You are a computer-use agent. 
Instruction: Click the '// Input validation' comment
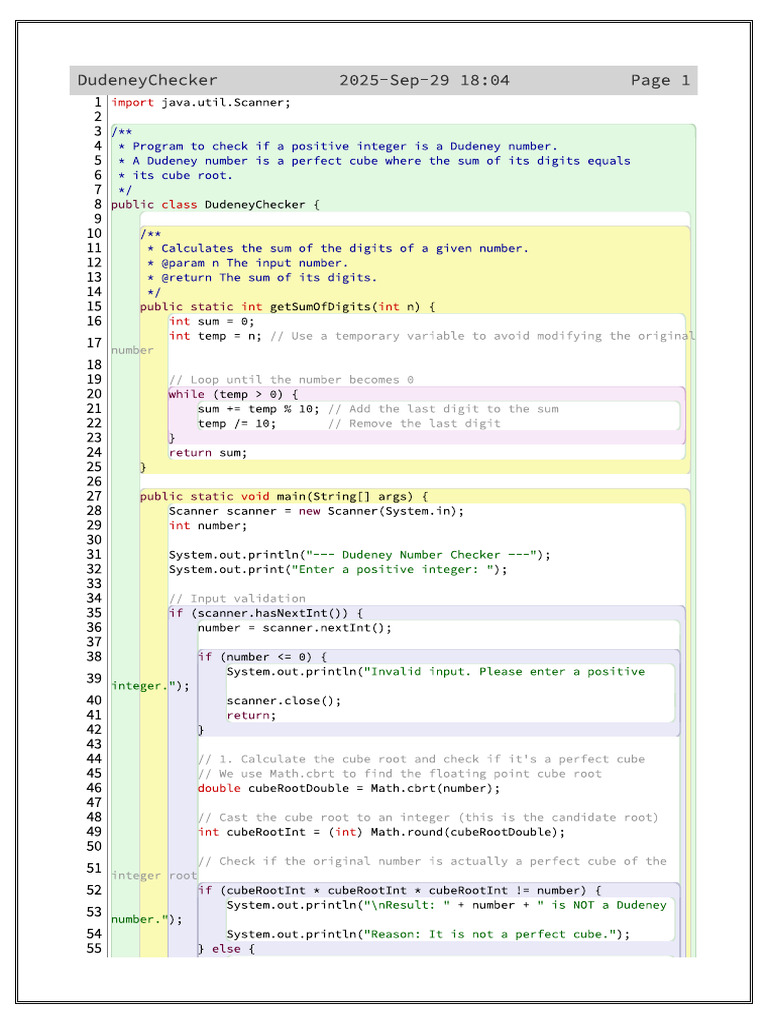(x=237, y=598)
